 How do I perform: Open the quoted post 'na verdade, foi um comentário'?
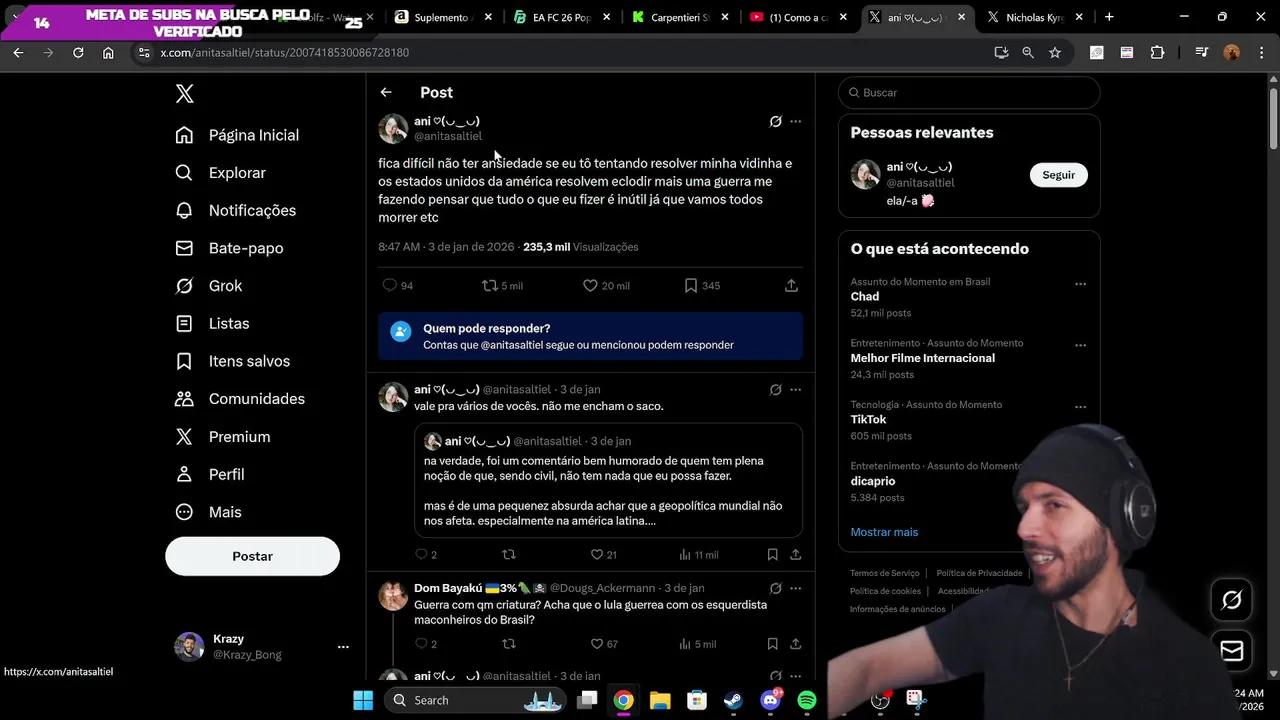pos(609,480)
